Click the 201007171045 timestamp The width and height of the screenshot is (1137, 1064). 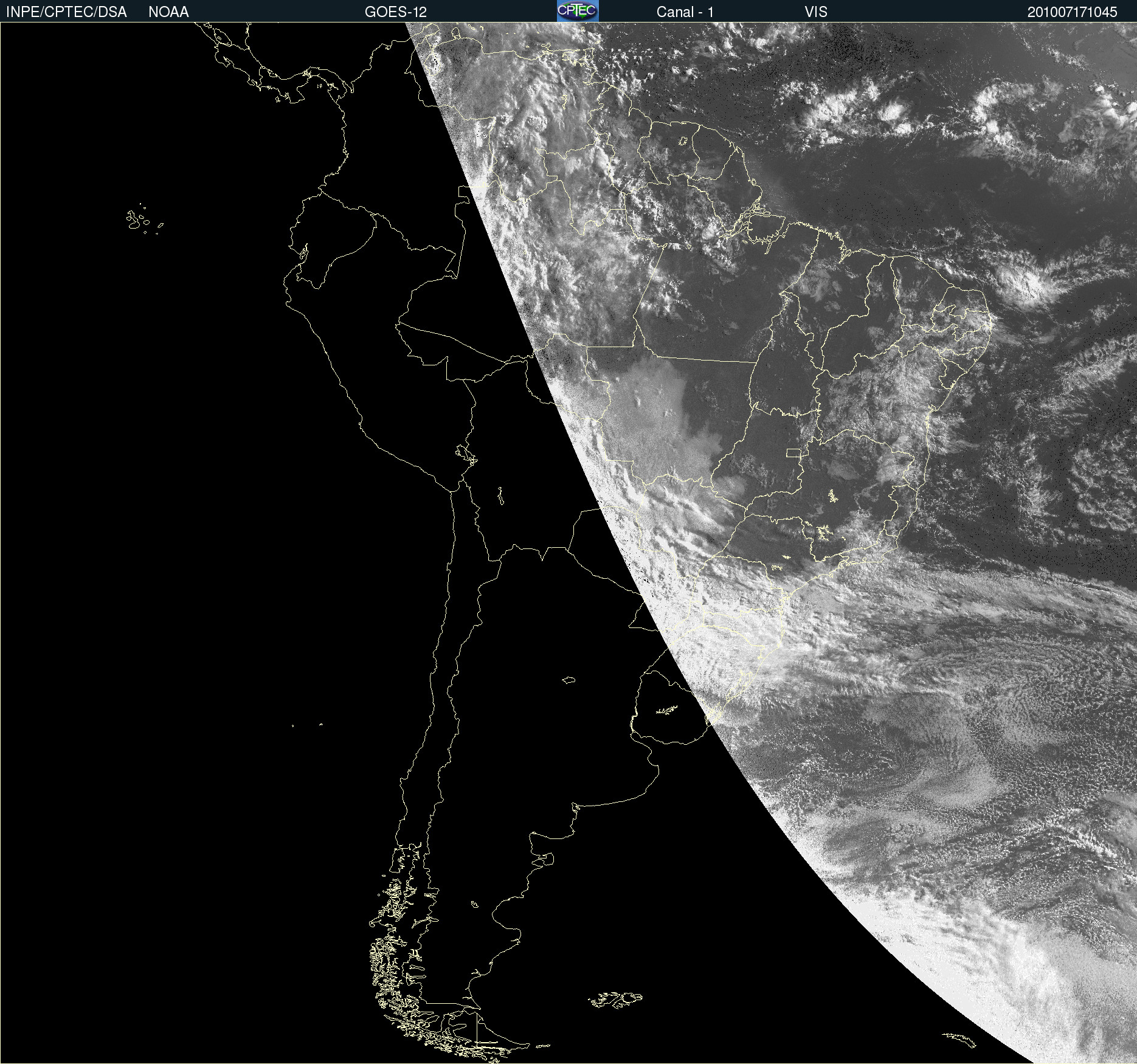click(1073, 12)
